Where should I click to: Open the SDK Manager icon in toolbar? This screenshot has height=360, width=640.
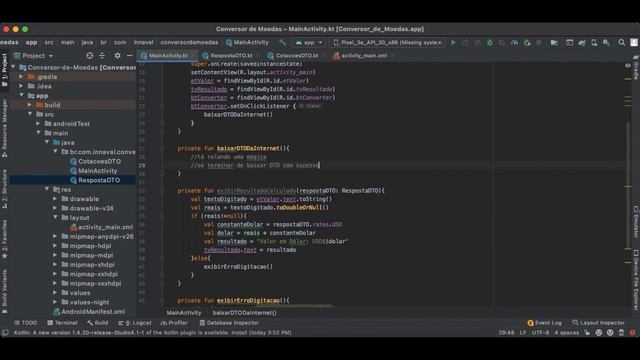point(606,42)
